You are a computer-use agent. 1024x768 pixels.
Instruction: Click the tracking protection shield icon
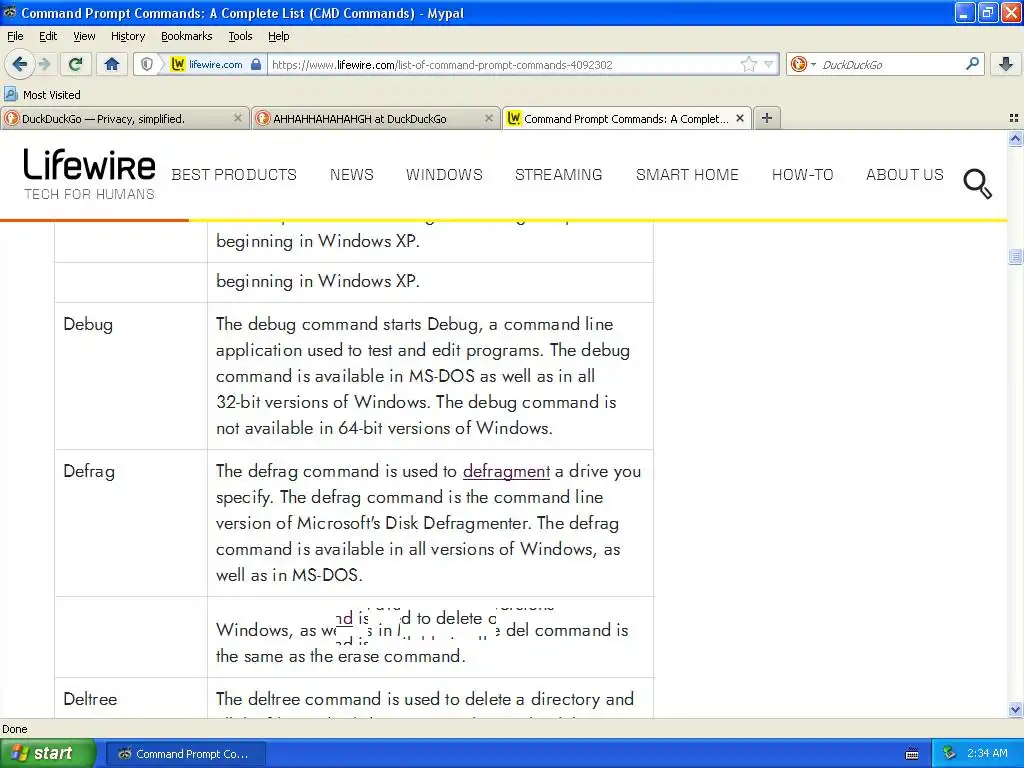147,64
